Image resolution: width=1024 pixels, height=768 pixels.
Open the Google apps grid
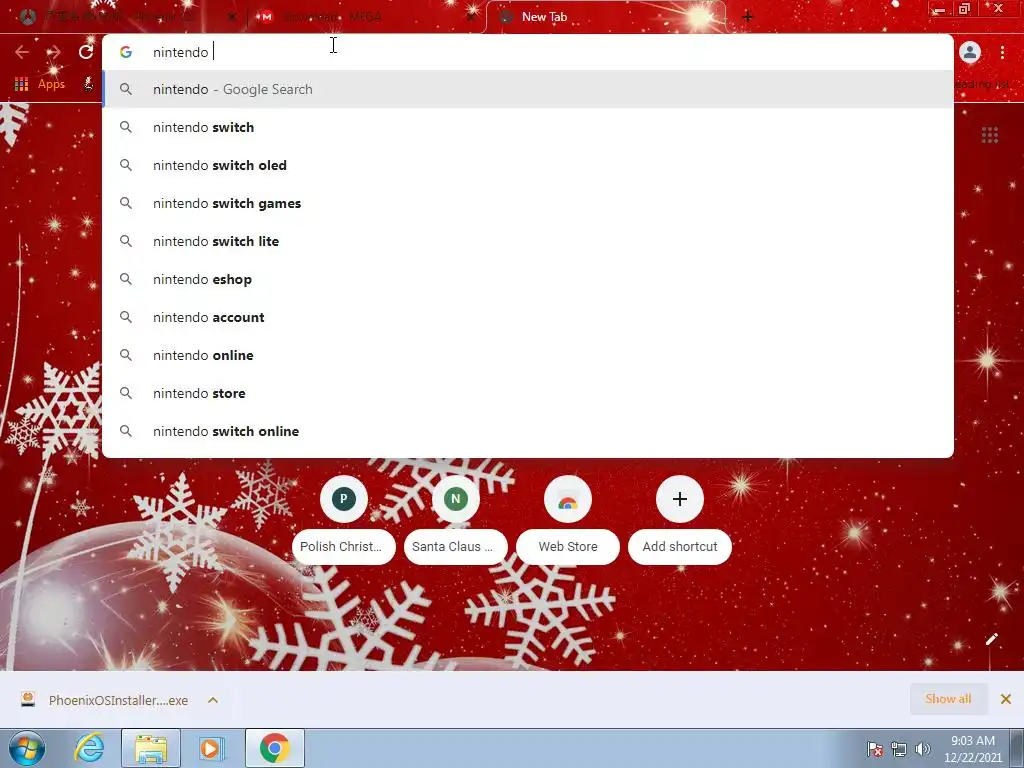[x=990, y=135]
